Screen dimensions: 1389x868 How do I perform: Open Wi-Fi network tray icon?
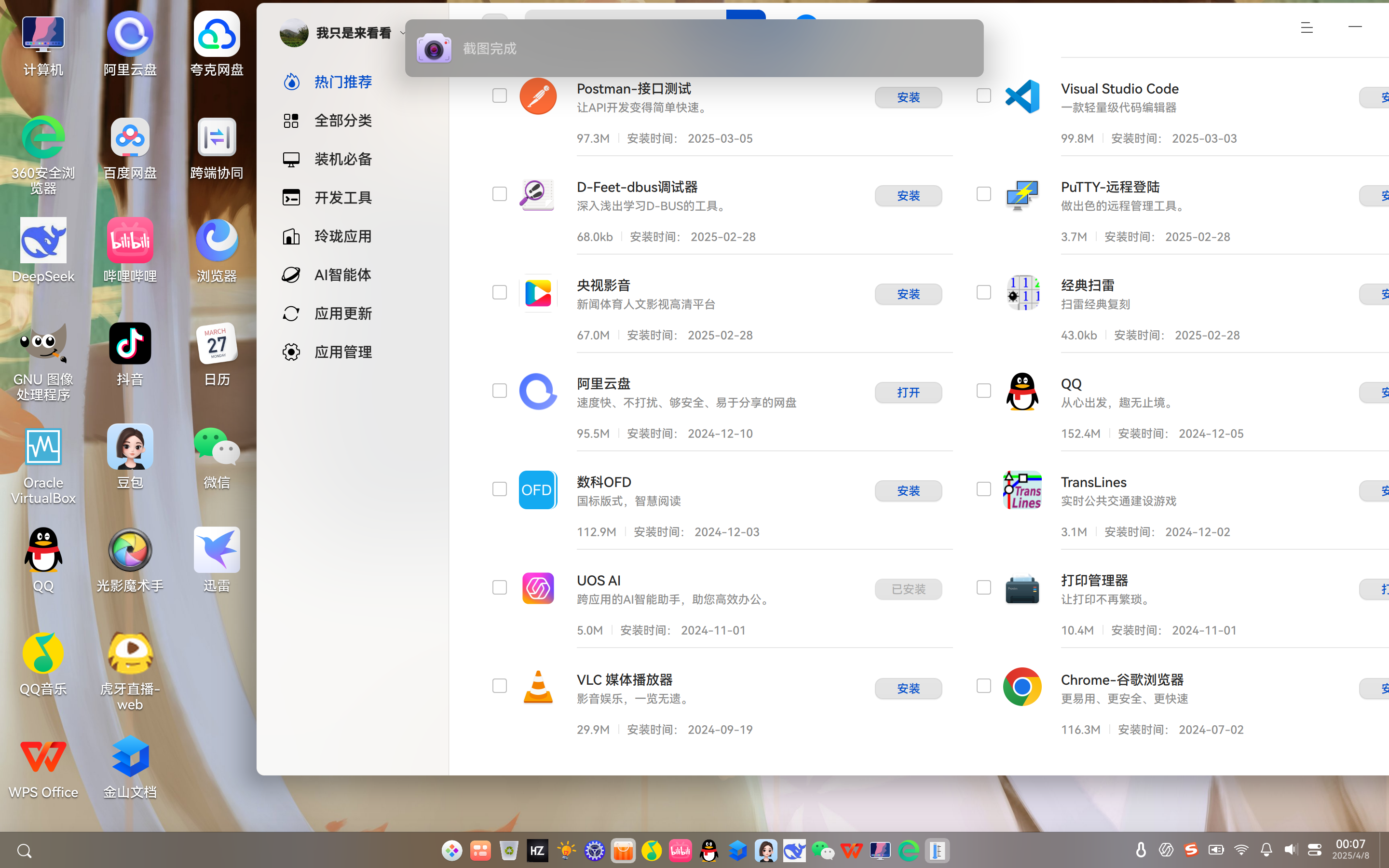tap(1241, 850)
